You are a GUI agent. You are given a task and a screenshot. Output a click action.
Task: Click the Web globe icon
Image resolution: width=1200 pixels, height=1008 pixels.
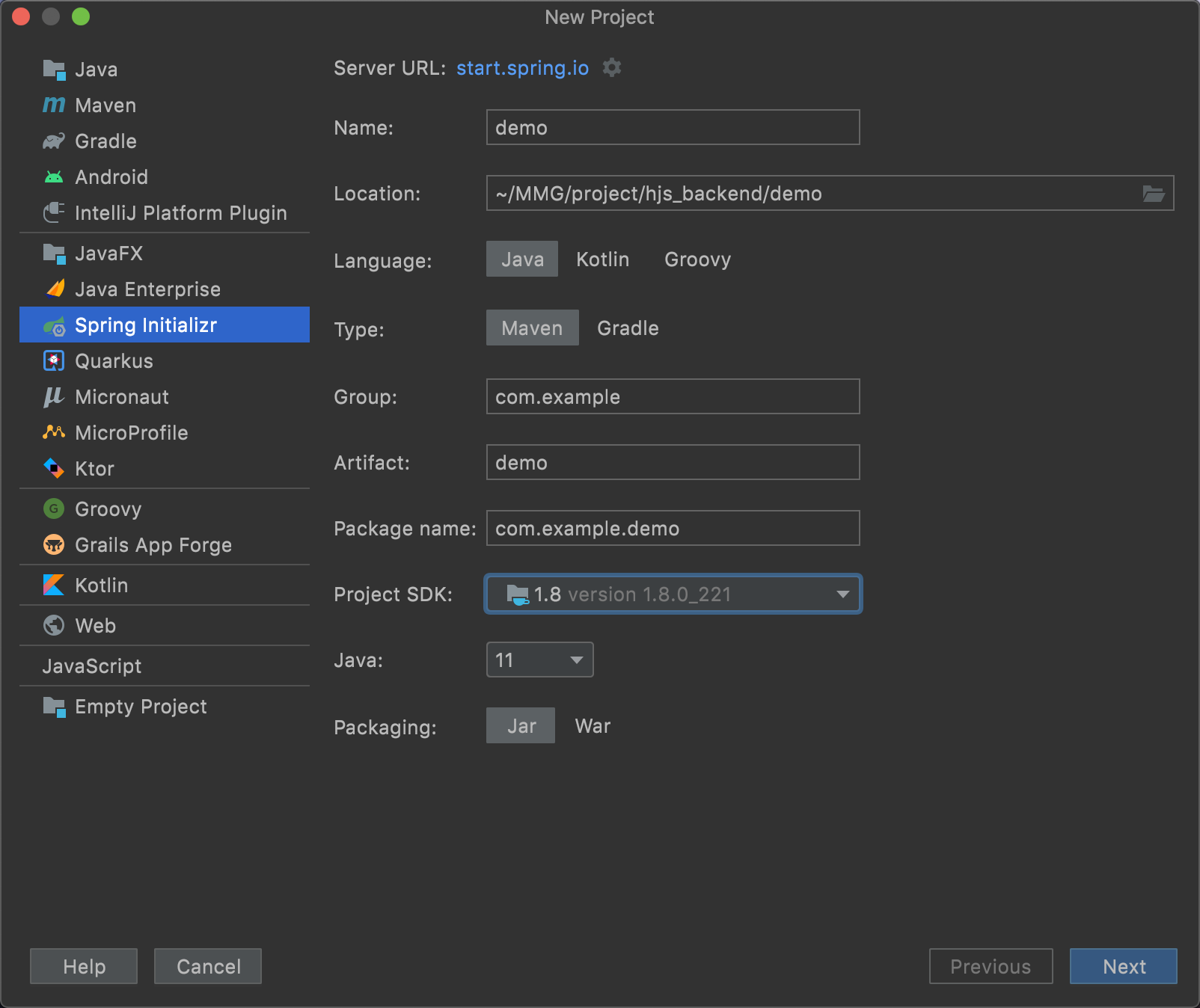pos(54,625)
